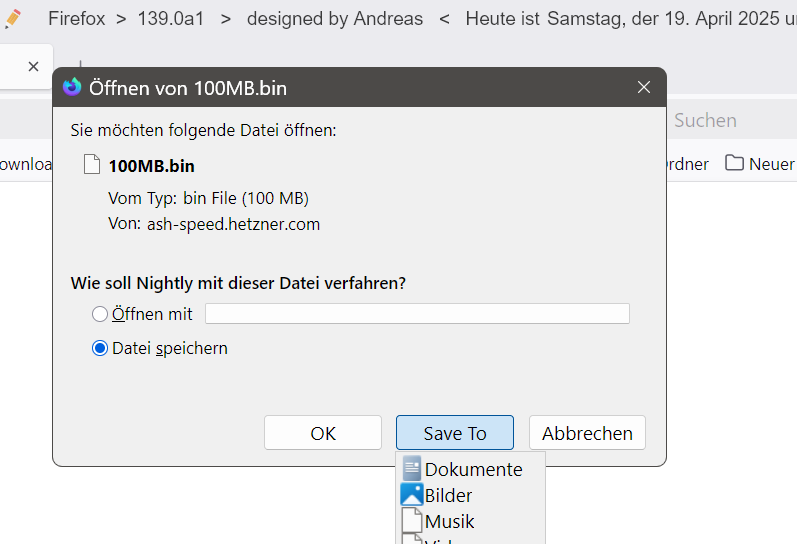Confirm the download with OK
797x544 pixels.
pyautogui.click(x=323, y=433)
